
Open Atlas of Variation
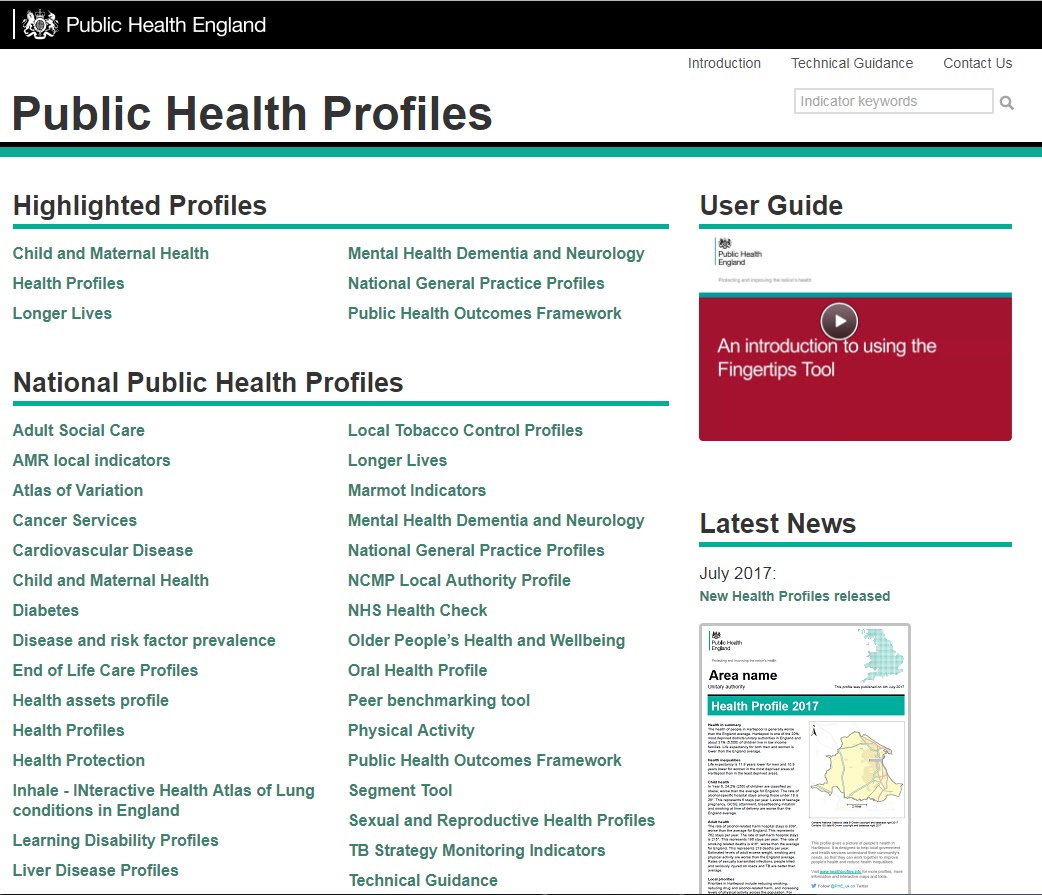click(78, 490)
